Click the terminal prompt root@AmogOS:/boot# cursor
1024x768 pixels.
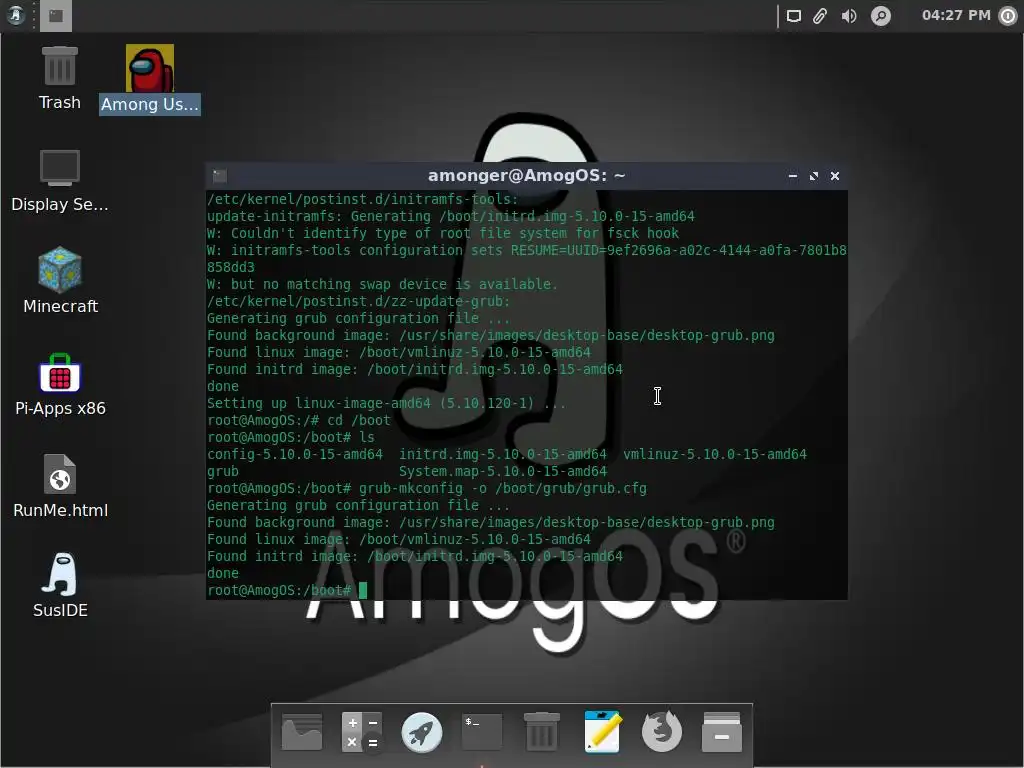pos(363,590)
